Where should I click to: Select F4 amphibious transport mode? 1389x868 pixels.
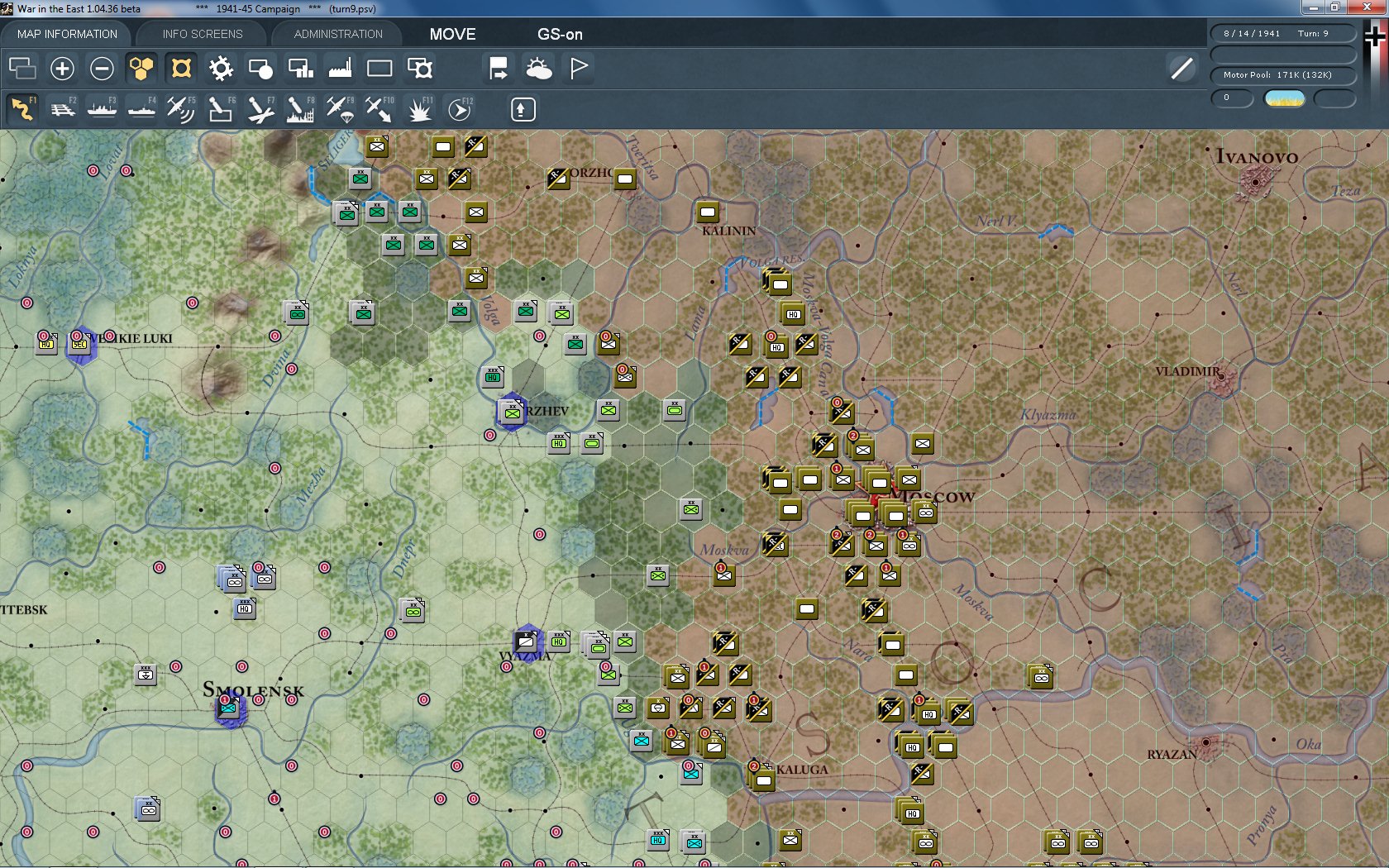[x=141, y=109]
